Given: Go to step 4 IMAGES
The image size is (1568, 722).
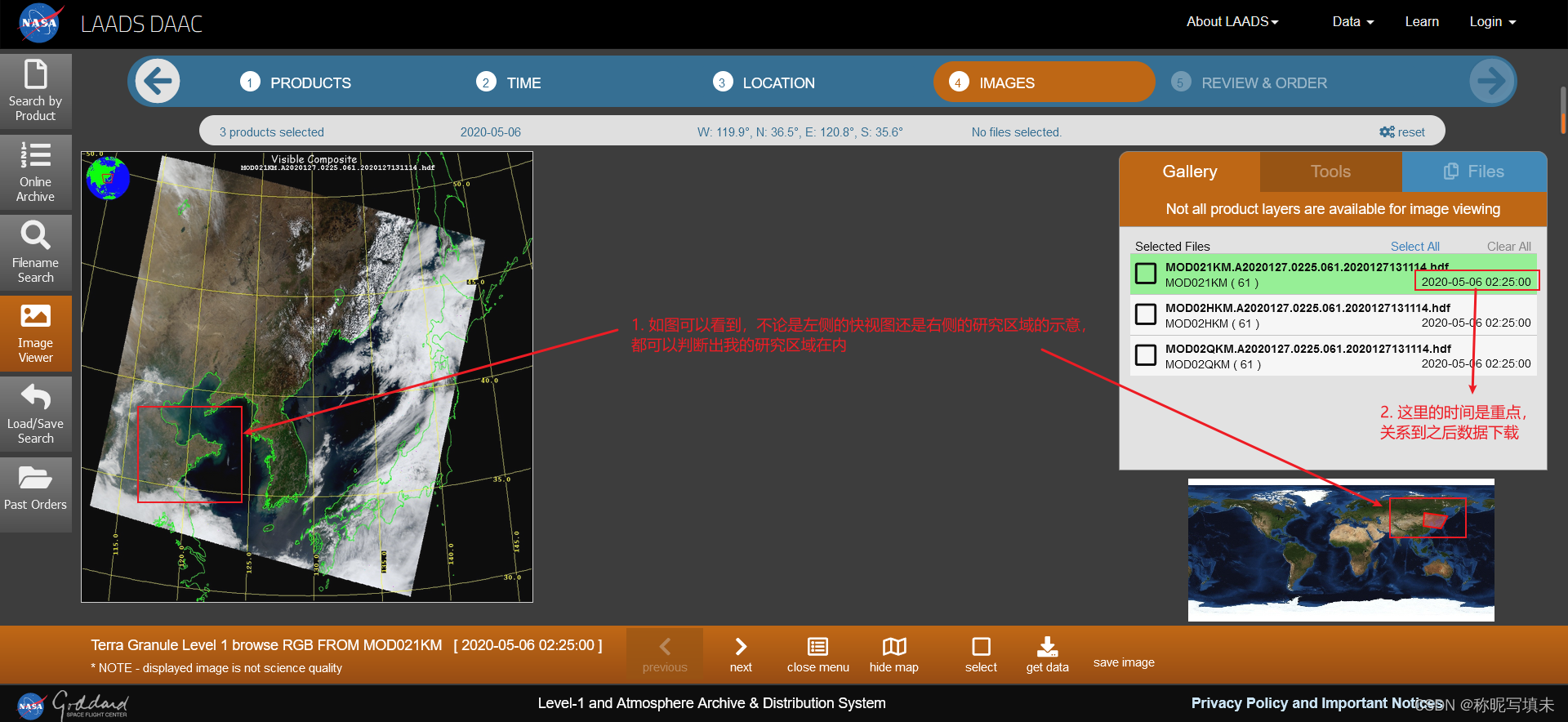Looking at the screenshot, I should tap(1044, 82).
